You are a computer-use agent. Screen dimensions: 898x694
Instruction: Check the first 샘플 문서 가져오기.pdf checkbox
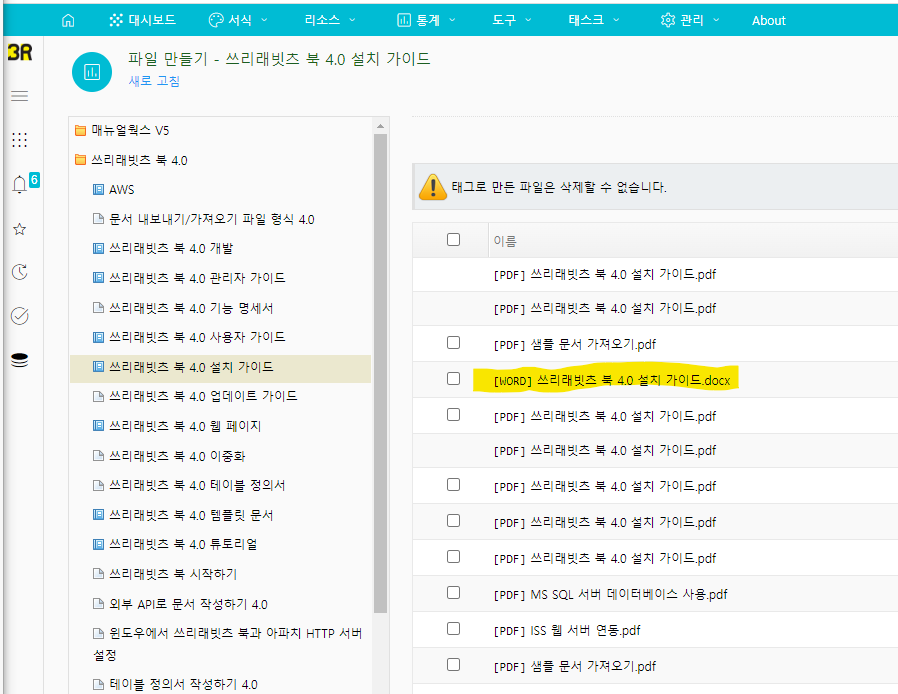[x=454, y=342]
